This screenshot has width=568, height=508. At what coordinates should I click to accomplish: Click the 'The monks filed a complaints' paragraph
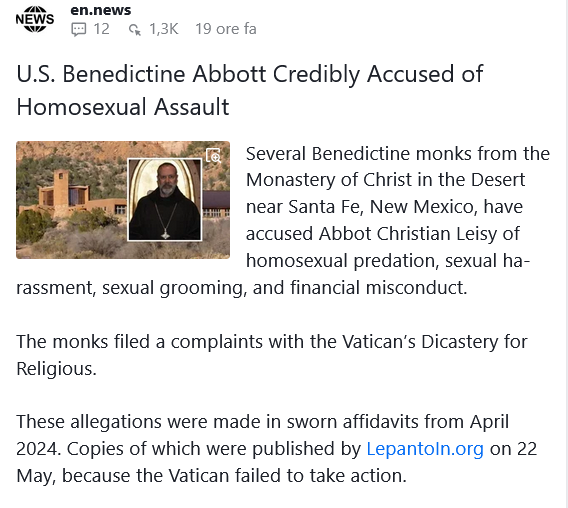272,355
